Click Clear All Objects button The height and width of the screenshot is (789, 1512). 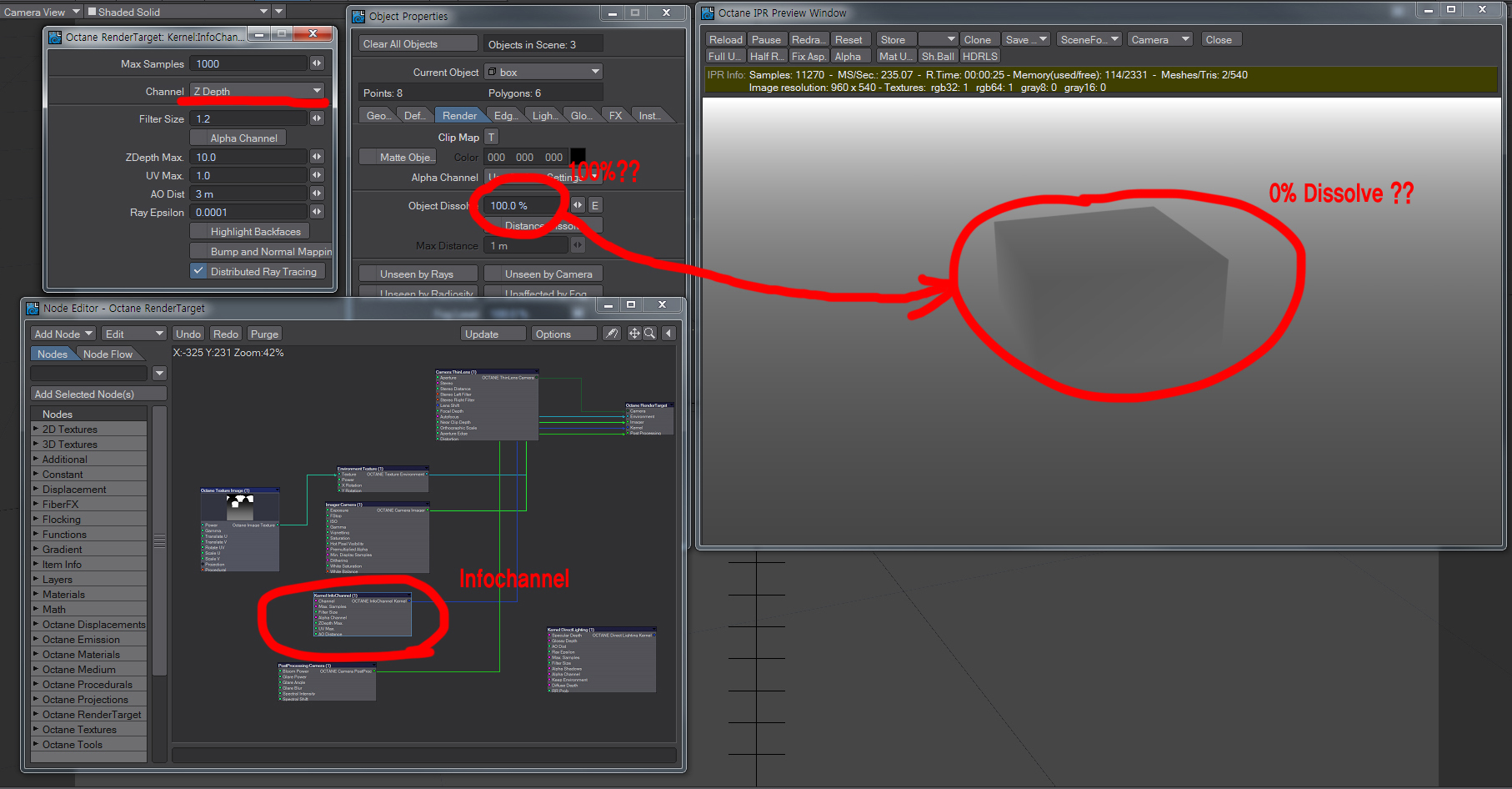point(418,44)
